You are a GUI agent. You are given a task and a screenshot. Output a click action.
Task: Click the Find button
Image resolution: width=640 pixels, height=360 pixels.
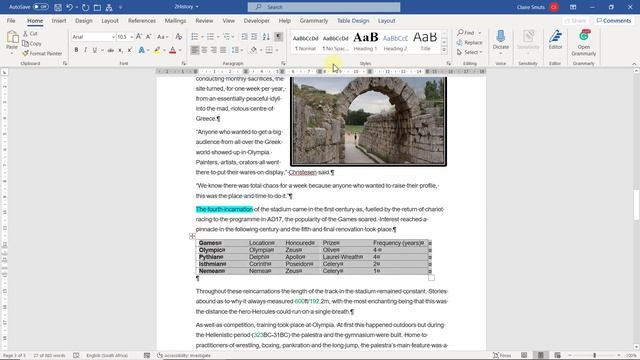[x=466, y=33]
